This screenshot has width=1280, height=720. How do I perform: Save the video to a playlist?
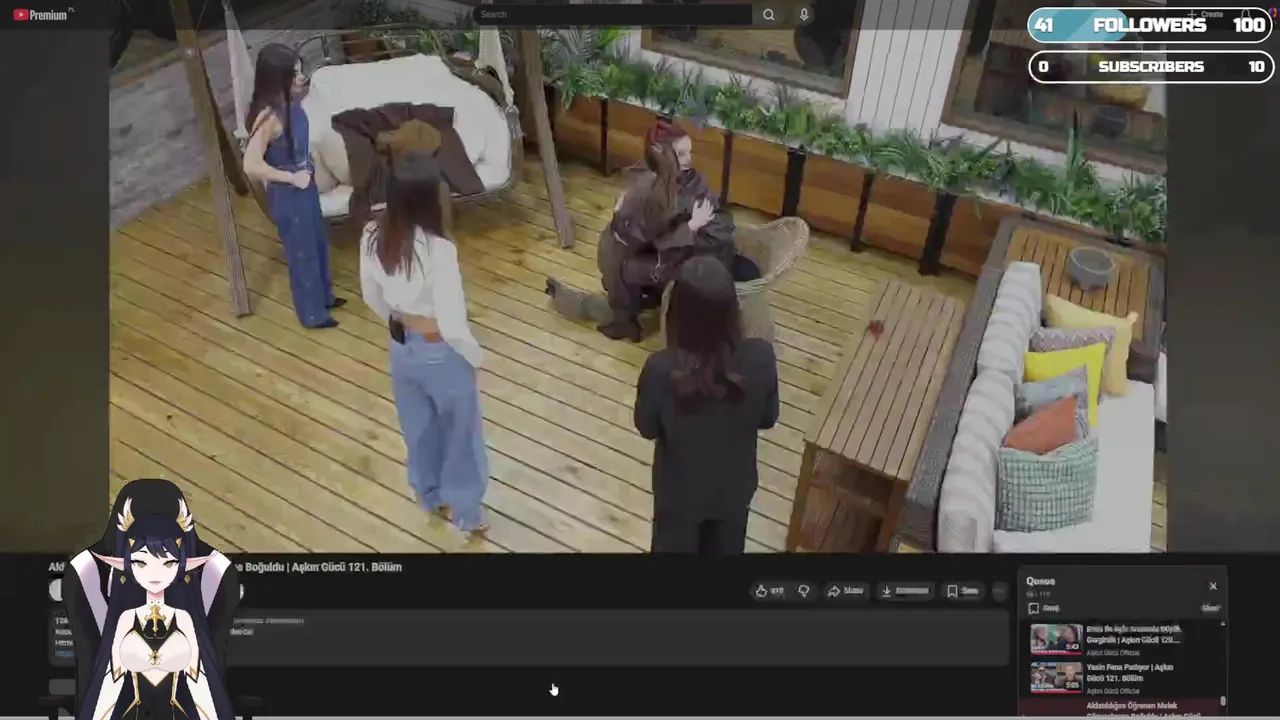pyautogui.click(x=963, y=591)
